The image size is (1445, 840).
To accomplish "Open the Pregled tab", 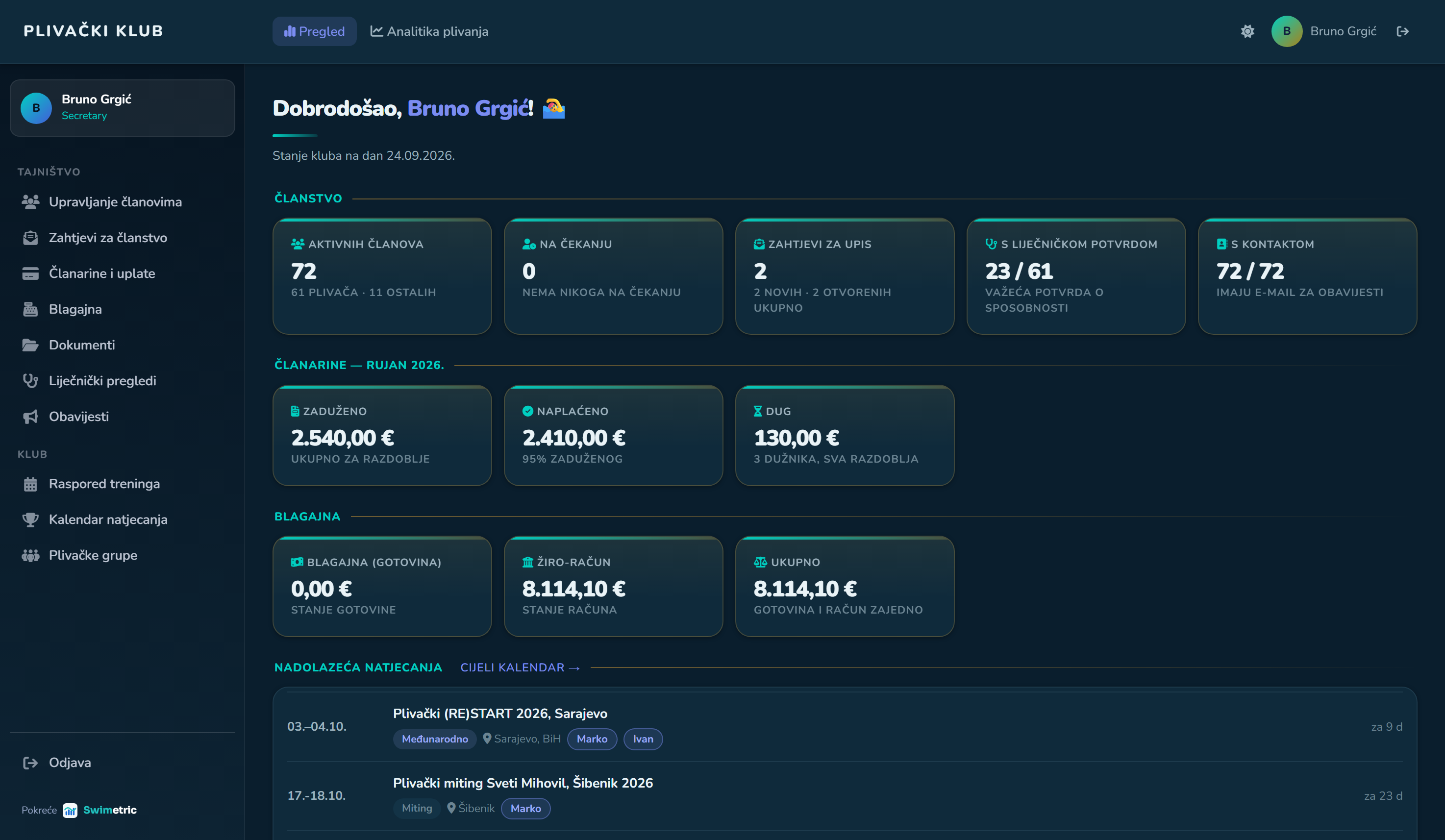I will [x=314, y=31].
